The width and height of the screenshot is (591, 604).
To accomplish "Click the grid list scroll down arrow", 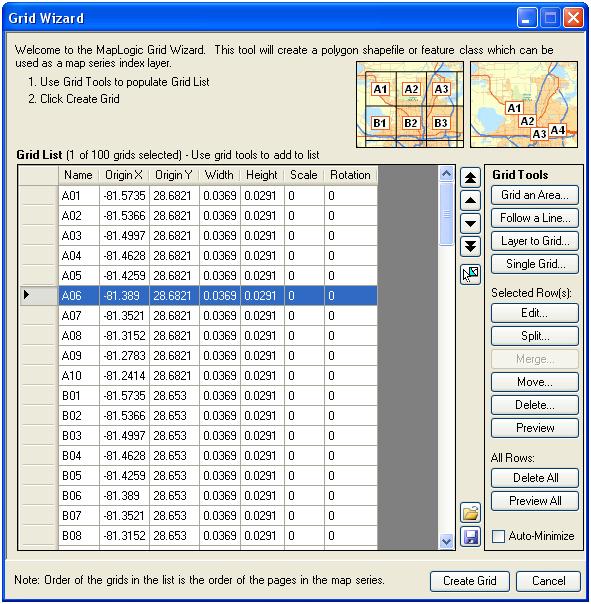I will pyautogui.click(x=446, y=542).
